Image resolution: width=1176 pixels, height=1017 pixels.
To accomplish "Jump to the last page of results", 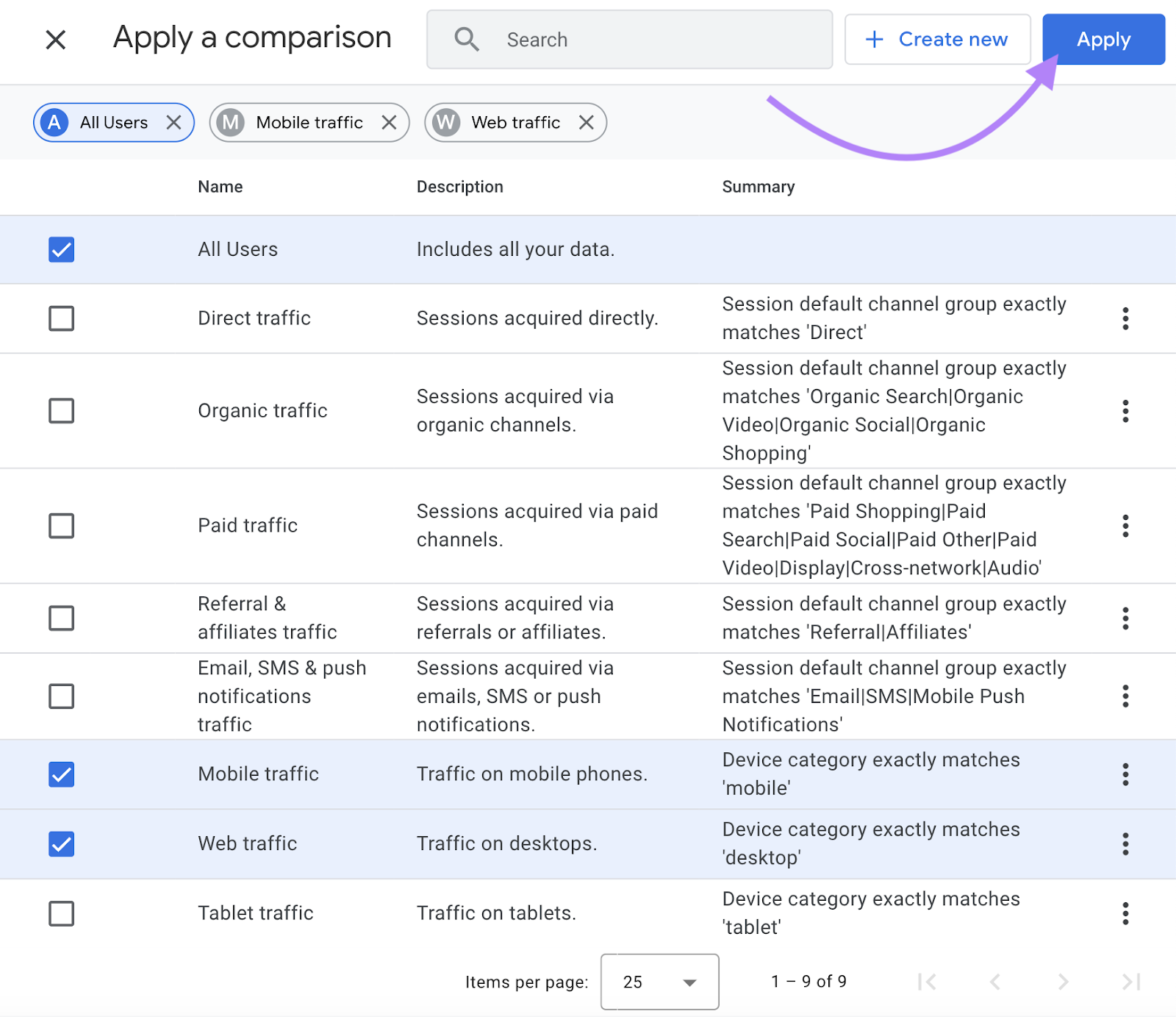I will click(1130, 982).
